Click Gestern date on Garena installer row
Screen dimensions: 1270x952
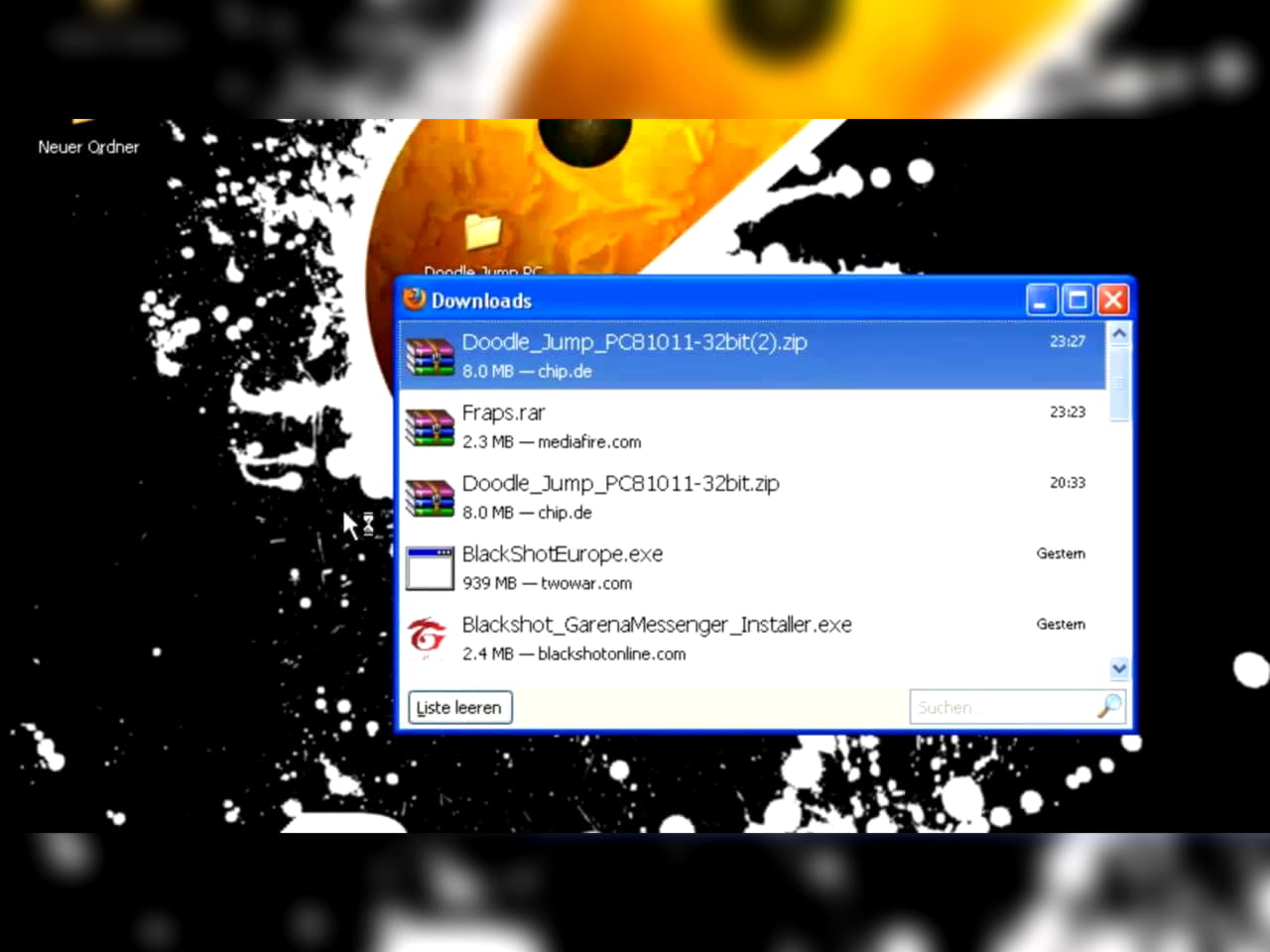click(1061, 624)
